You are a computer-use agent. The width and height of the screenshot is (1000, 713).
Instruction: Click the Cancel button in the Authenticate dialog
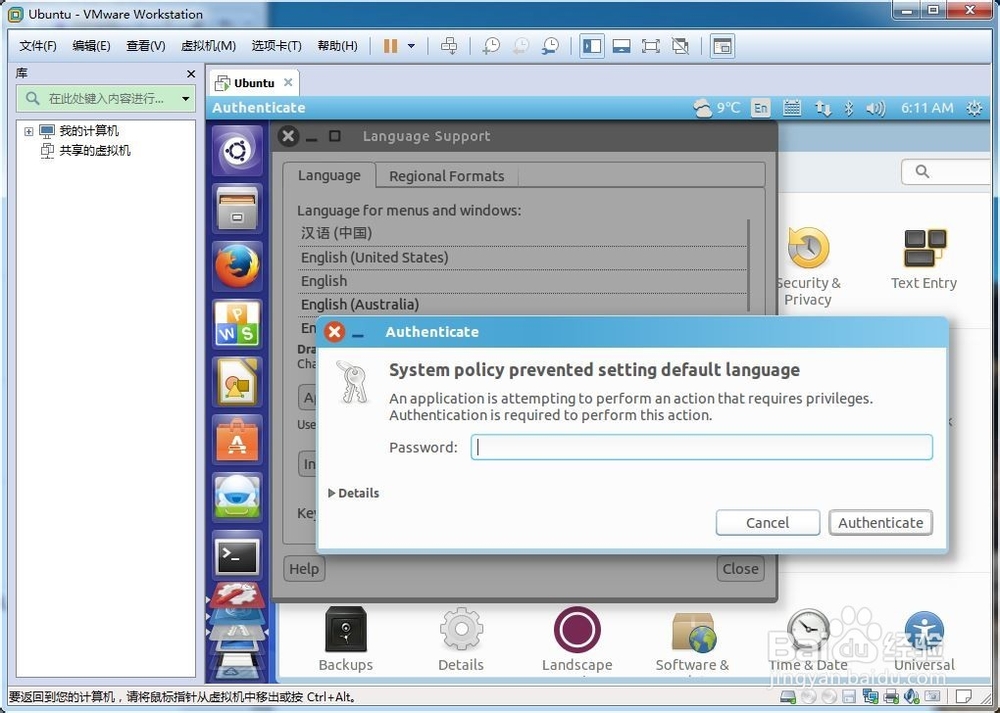tap(768, 523)
